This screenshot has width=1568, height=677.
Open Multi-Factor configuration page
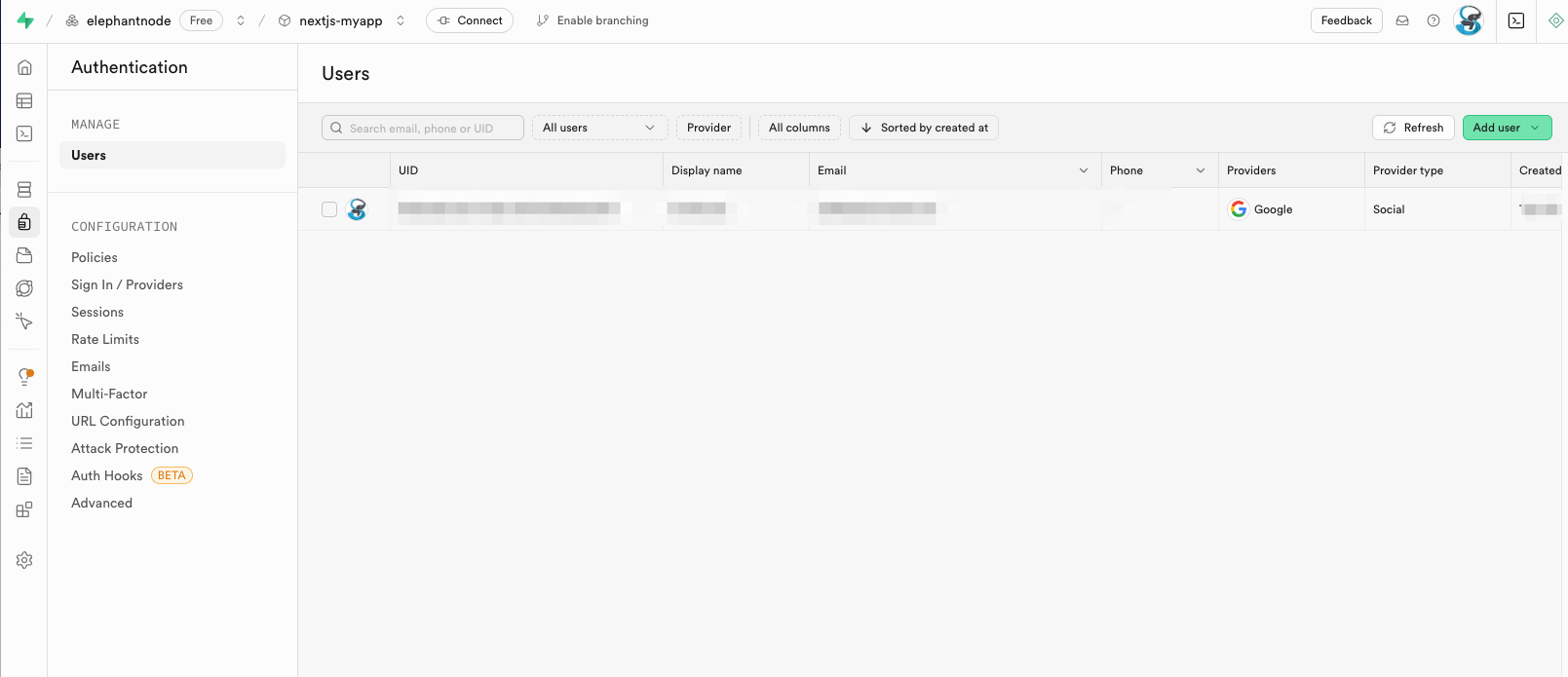[x=109, y=394]
